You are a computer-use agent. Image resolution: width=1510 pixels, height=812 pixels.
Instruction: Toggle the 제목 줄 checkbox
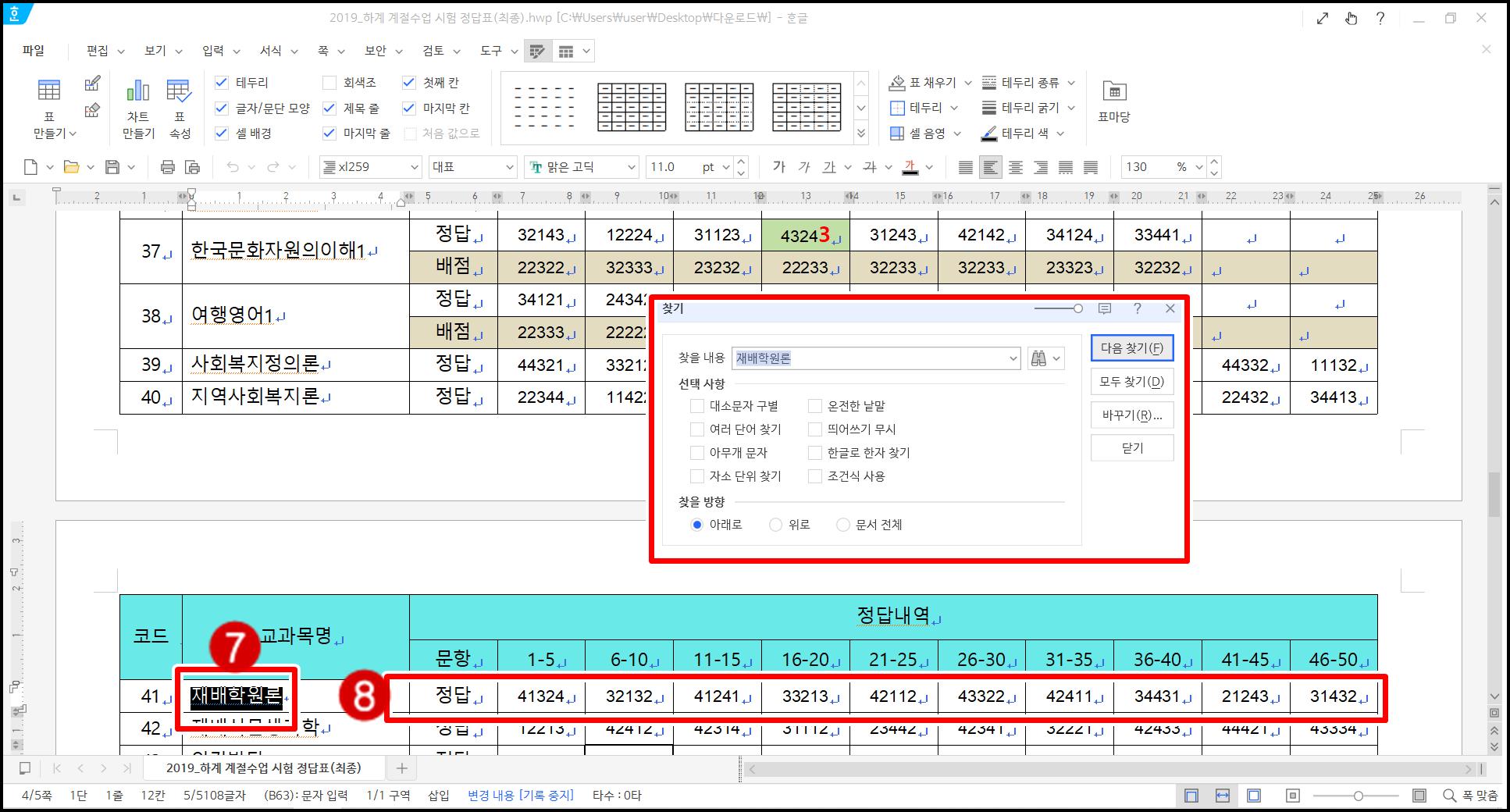(x=329, y=109)
